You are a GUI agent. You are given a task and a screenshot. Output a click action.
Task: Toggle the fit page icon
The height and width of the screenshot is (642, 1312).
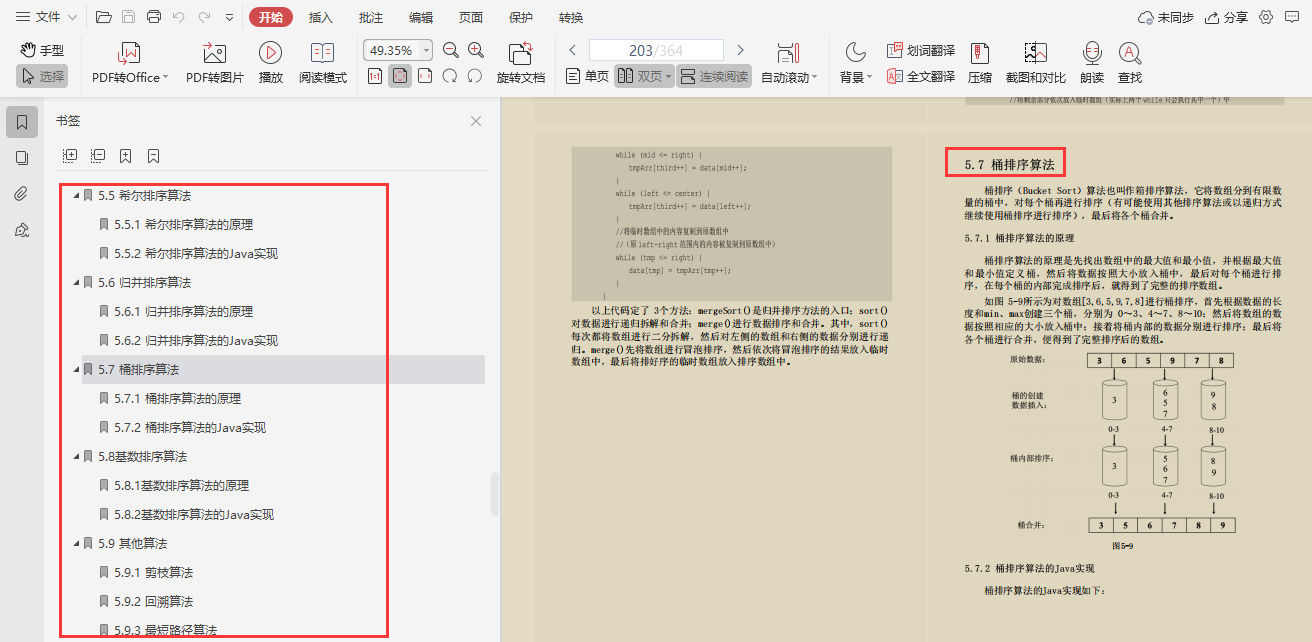400,76
